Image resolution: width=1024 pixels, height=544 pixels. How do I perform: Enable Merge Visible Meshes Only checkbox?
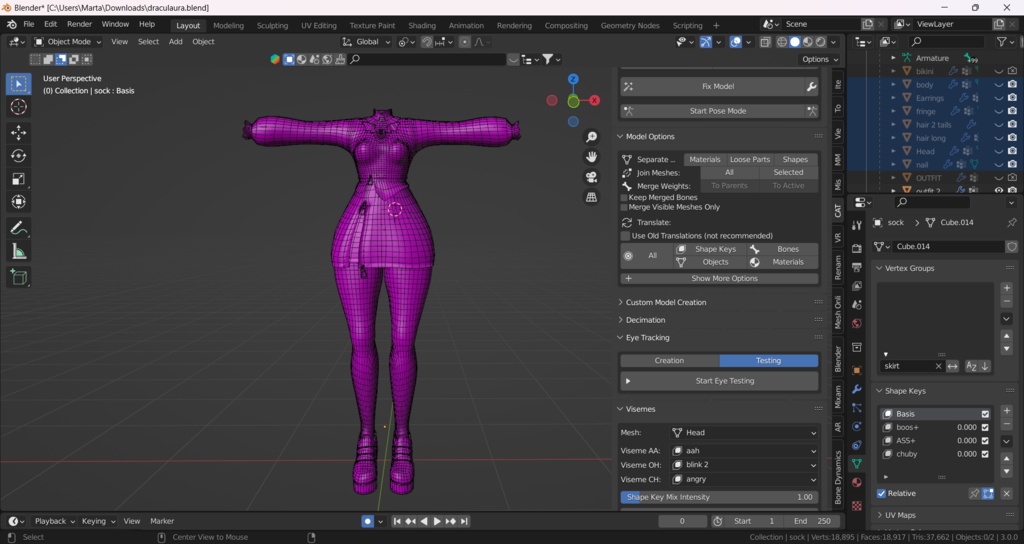(x=624, y=207)
